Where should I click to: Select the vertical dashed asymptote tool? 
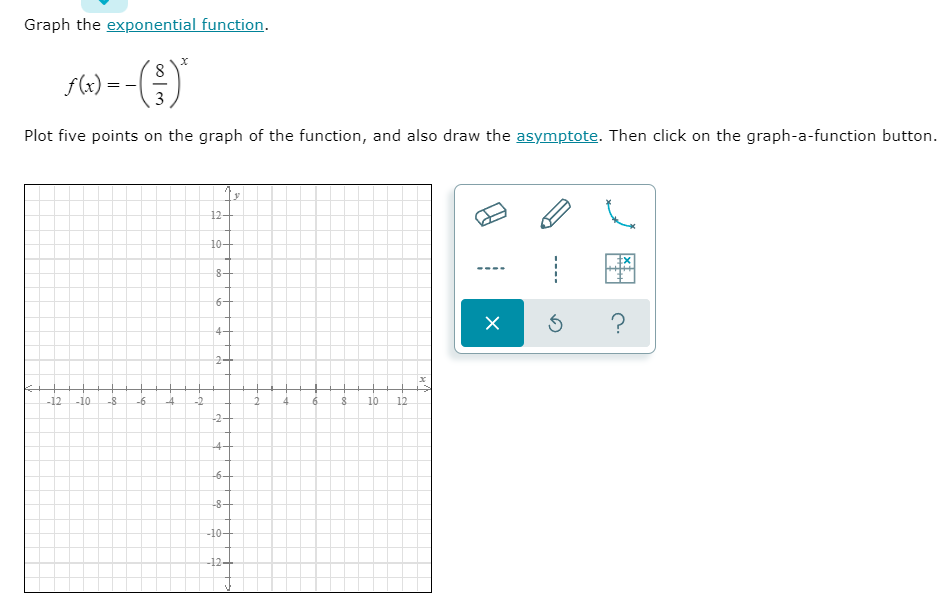click(558, 268)
